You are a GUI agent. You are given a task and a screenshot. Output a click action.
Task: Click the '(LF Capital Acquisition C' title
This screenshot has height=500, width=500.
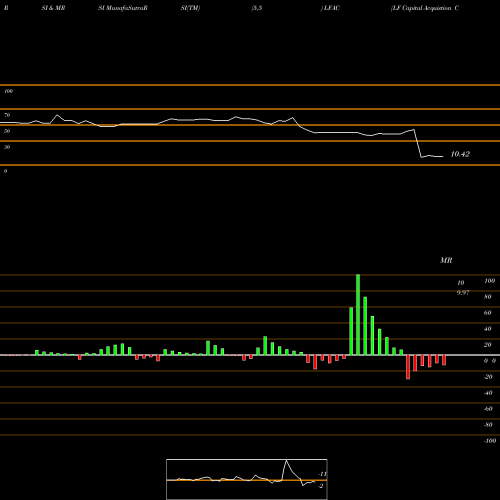[425, 8]
